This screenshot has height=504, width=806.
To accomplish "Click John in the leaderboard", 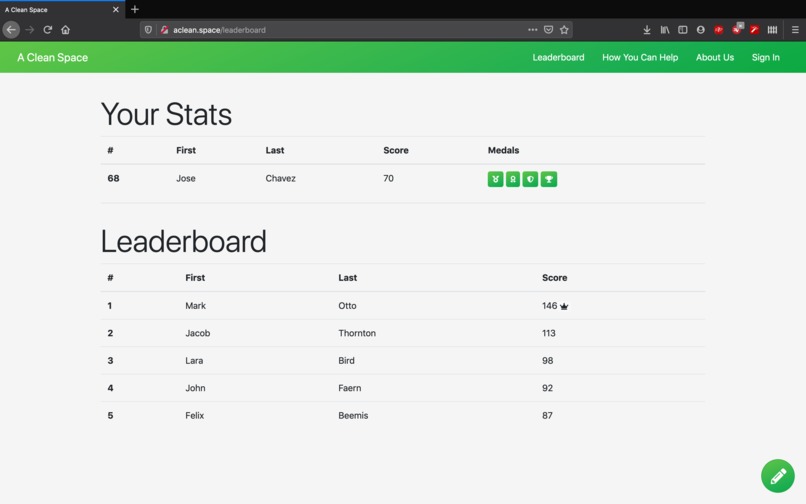I will coord(195,388).
